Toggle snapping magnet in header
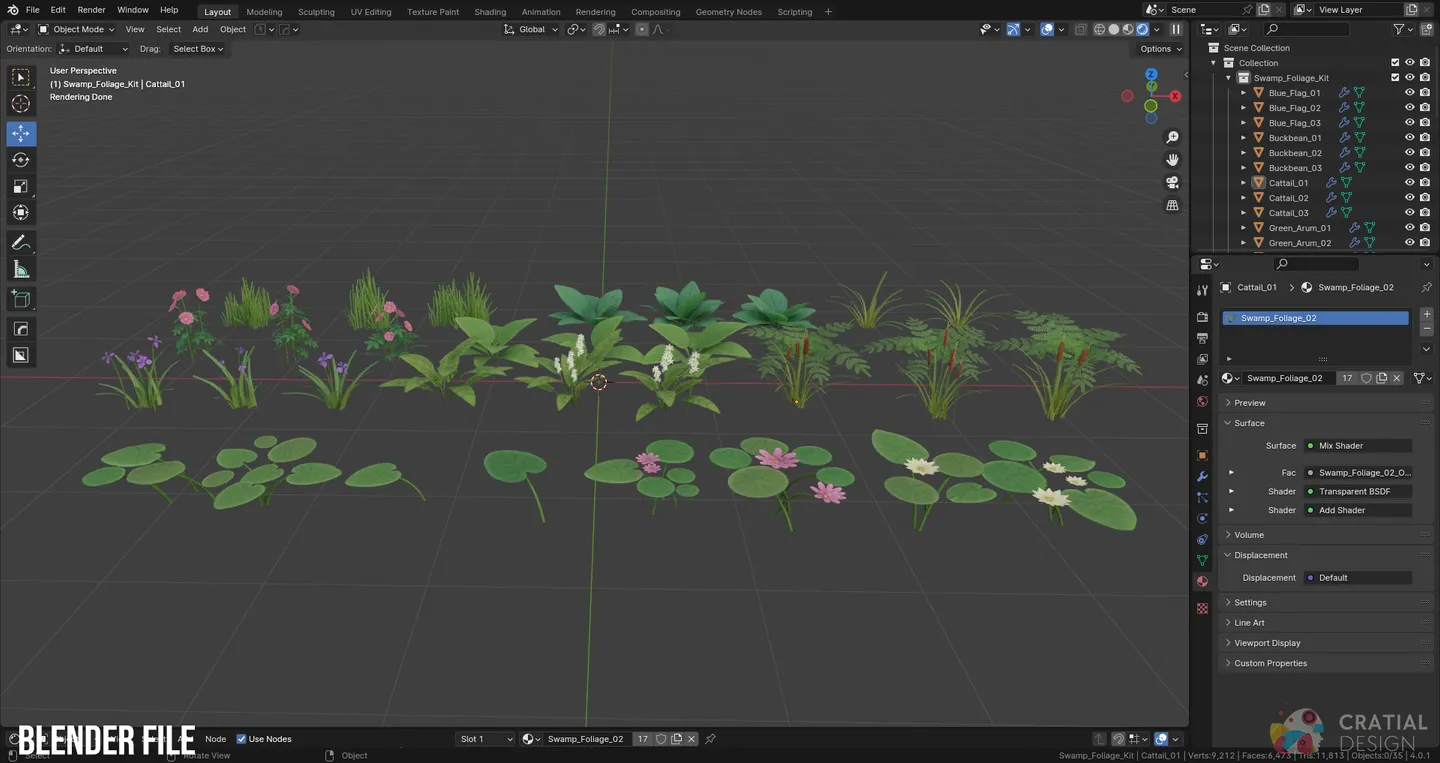 click(x=599, y=29)
